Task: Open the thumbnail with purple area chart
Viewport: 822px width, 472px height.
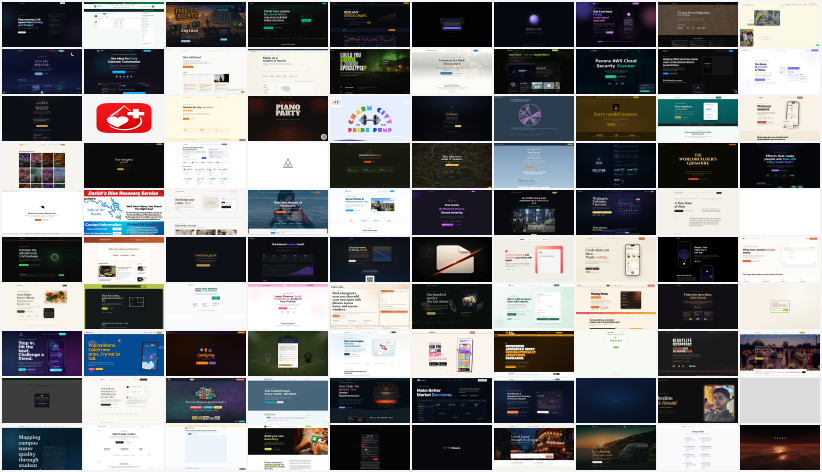Action: 288,259
